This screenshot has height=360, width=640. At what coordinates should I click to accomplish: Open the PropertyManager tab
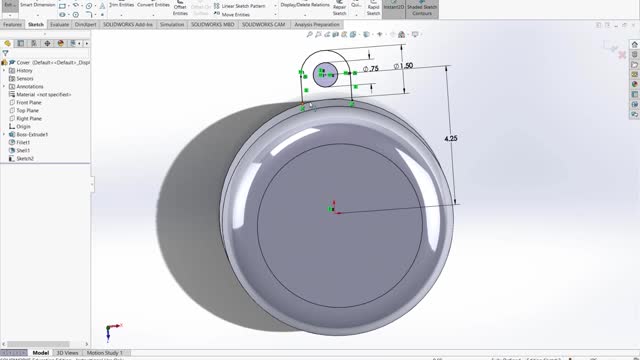(20, 43)
